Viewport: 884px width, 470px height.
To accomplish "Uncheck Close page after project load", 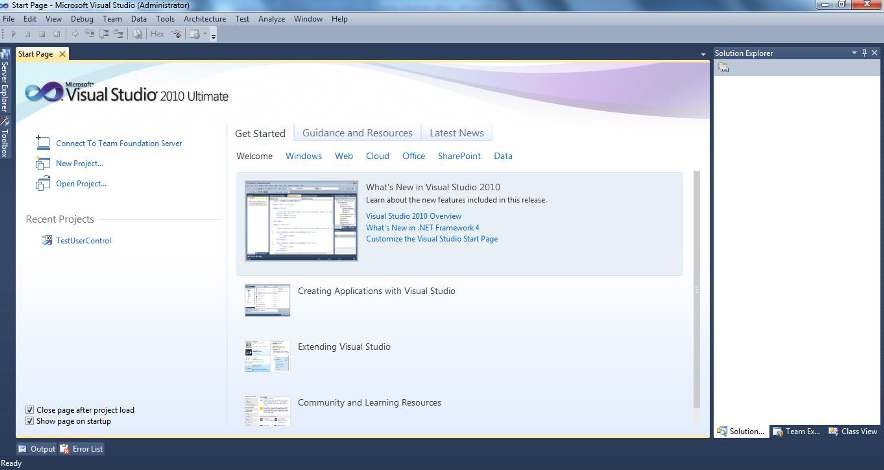I will [29, 410].
